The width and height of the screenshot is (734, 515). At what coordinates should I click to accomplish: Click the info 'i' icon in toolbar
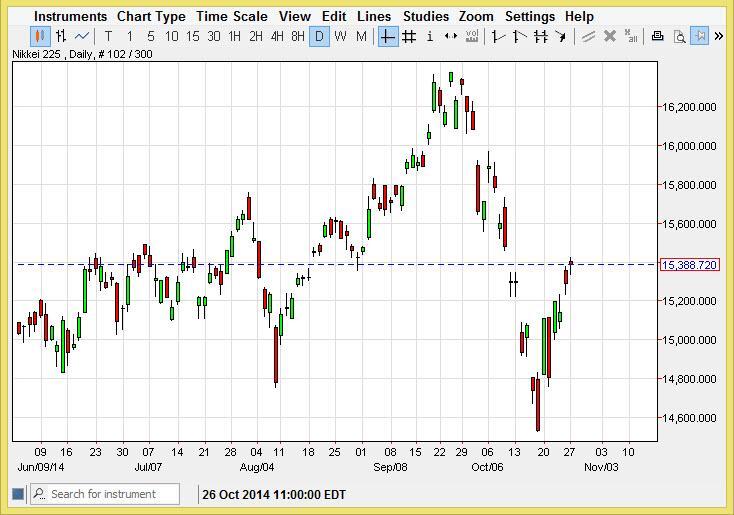(430, 37)
